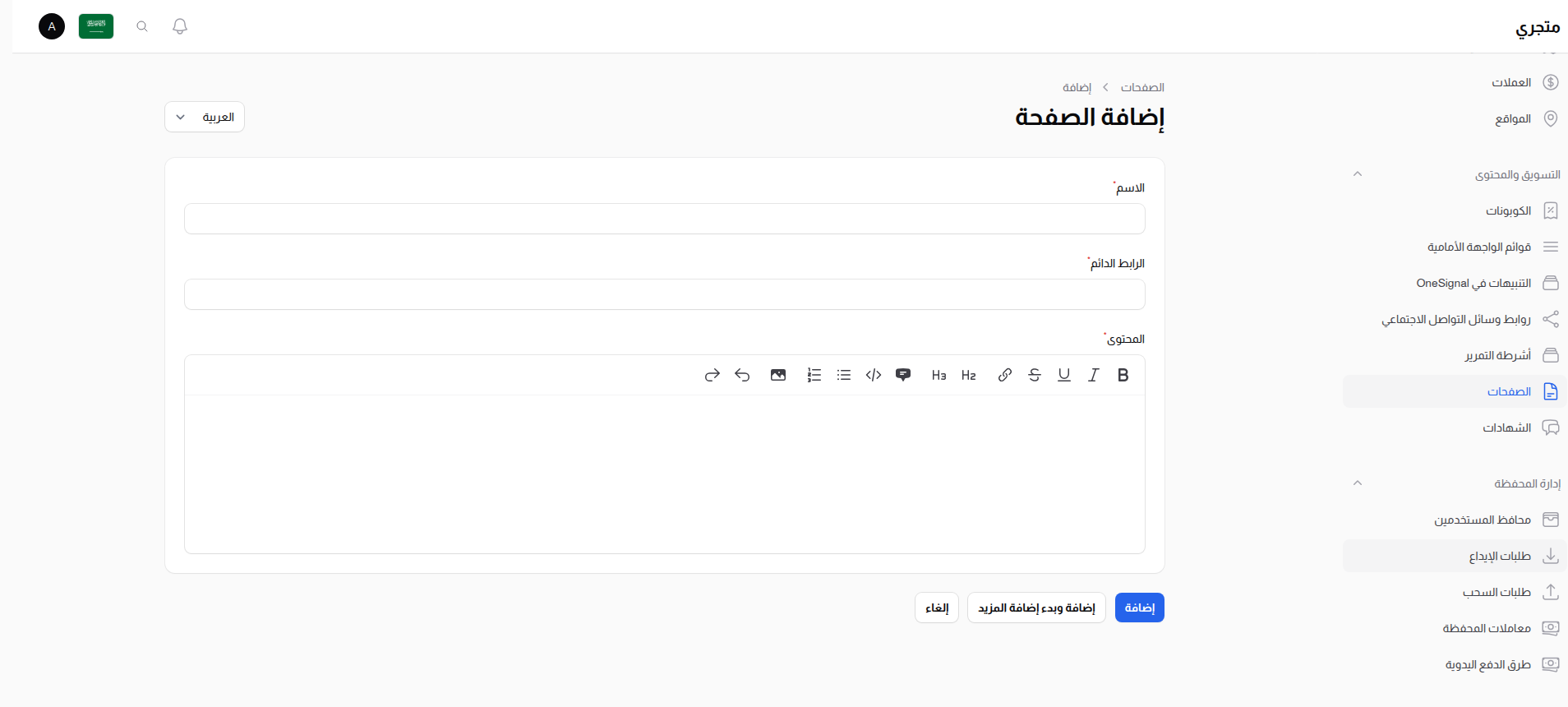This screenshot has width=1568, height=707.
Task: Toggle bold formatting in the editor
Action: [x=1123, y=375]
